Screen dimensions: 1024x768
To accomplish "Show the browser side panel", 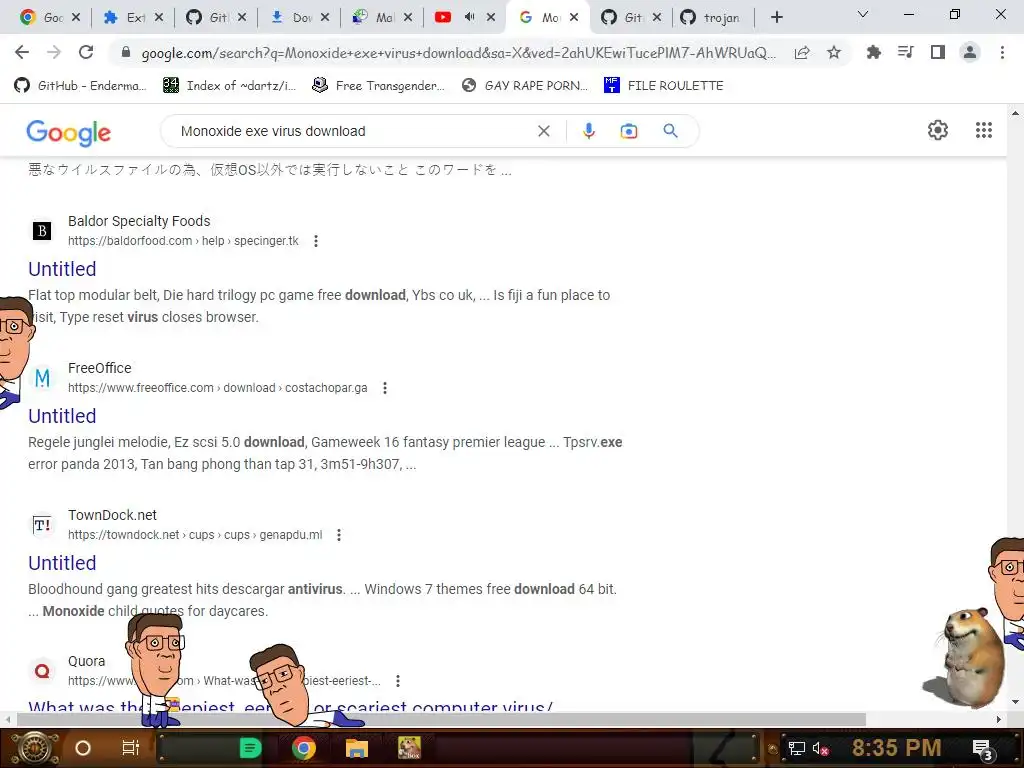I will point(938,52).
